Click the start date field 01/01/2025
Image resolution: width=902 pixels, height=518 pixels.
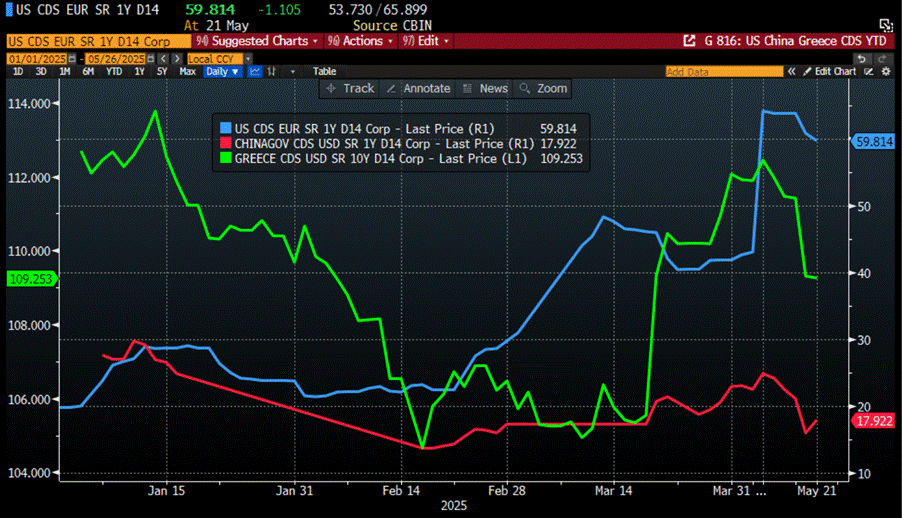click(37, 59)
